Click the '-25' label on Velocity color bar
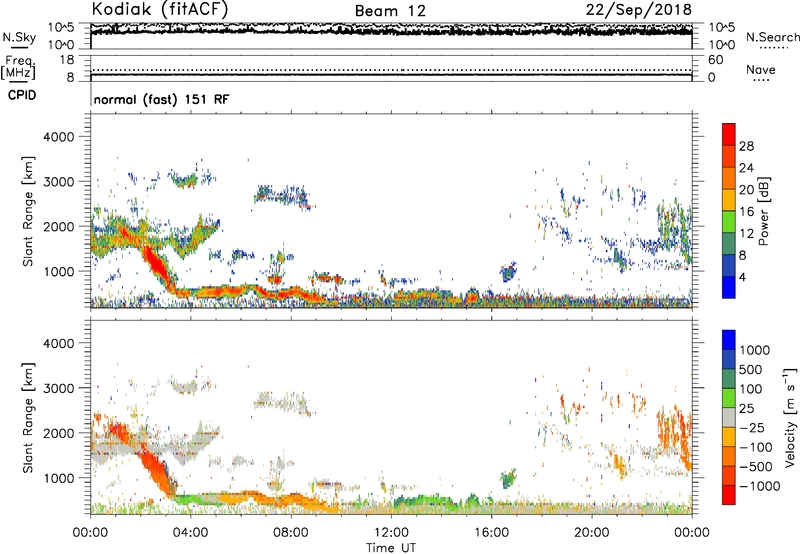The image size is (800, 554). click(751, 427)
